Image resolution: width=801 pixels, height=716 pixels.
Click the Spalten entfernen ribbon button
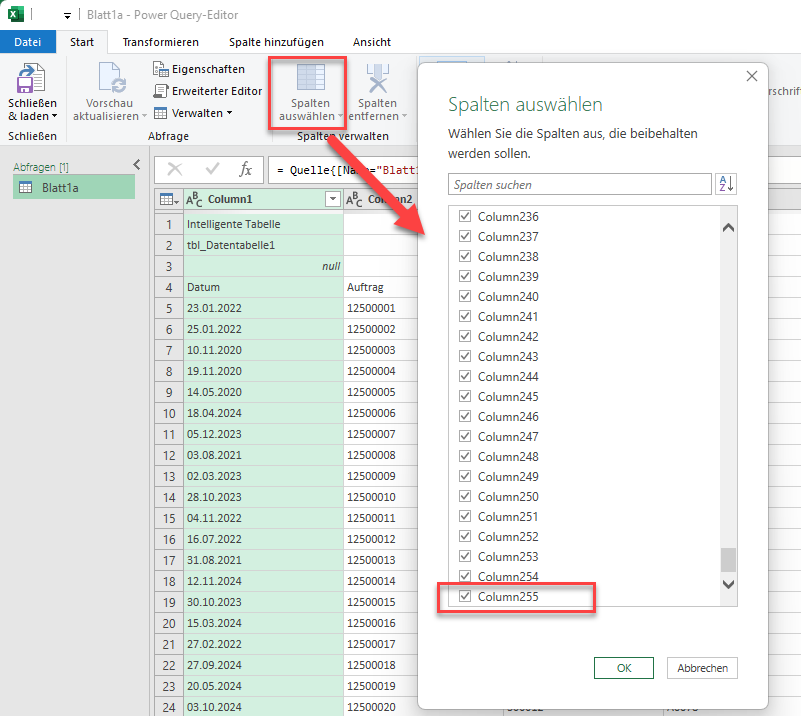coord(377,93)
